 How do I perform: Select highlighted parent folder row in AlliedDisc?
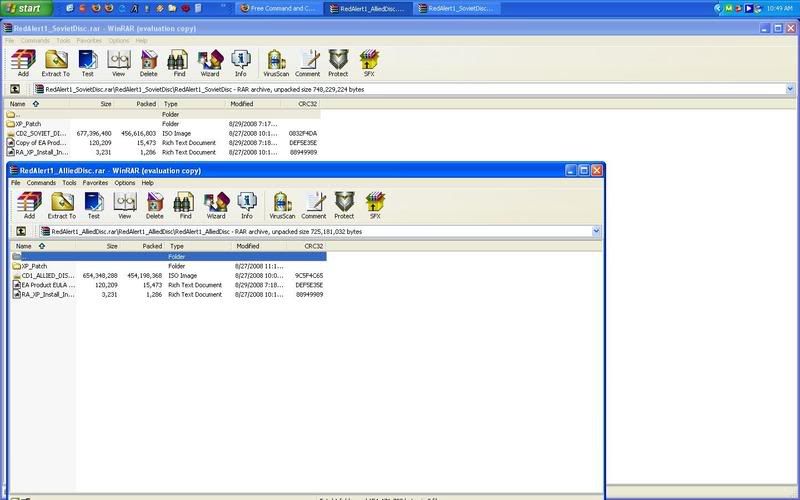[x=169, y=256]
